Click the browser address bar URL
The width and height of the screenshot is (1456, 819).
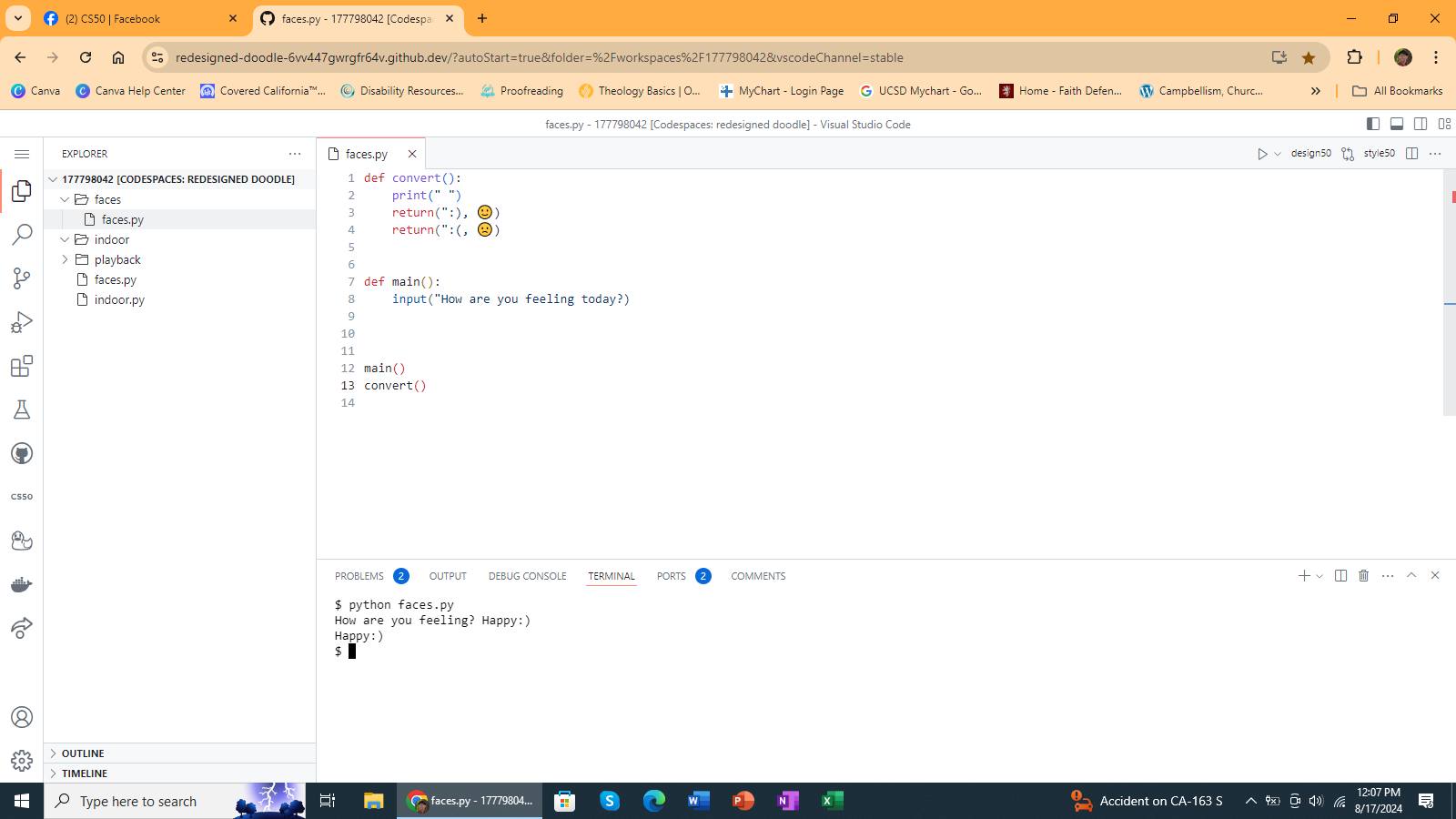tap(539, 57)
